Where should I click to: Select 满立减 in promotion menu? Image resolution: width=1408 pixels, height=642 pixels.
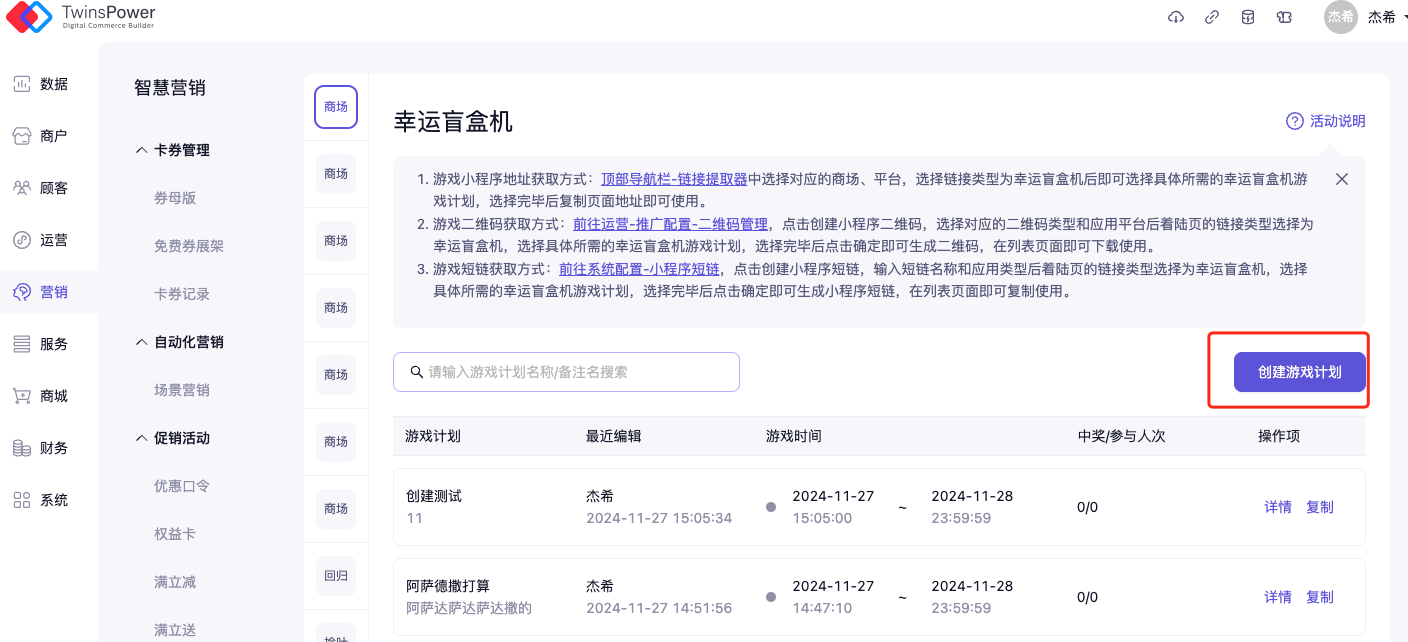[x=175, y=582]
